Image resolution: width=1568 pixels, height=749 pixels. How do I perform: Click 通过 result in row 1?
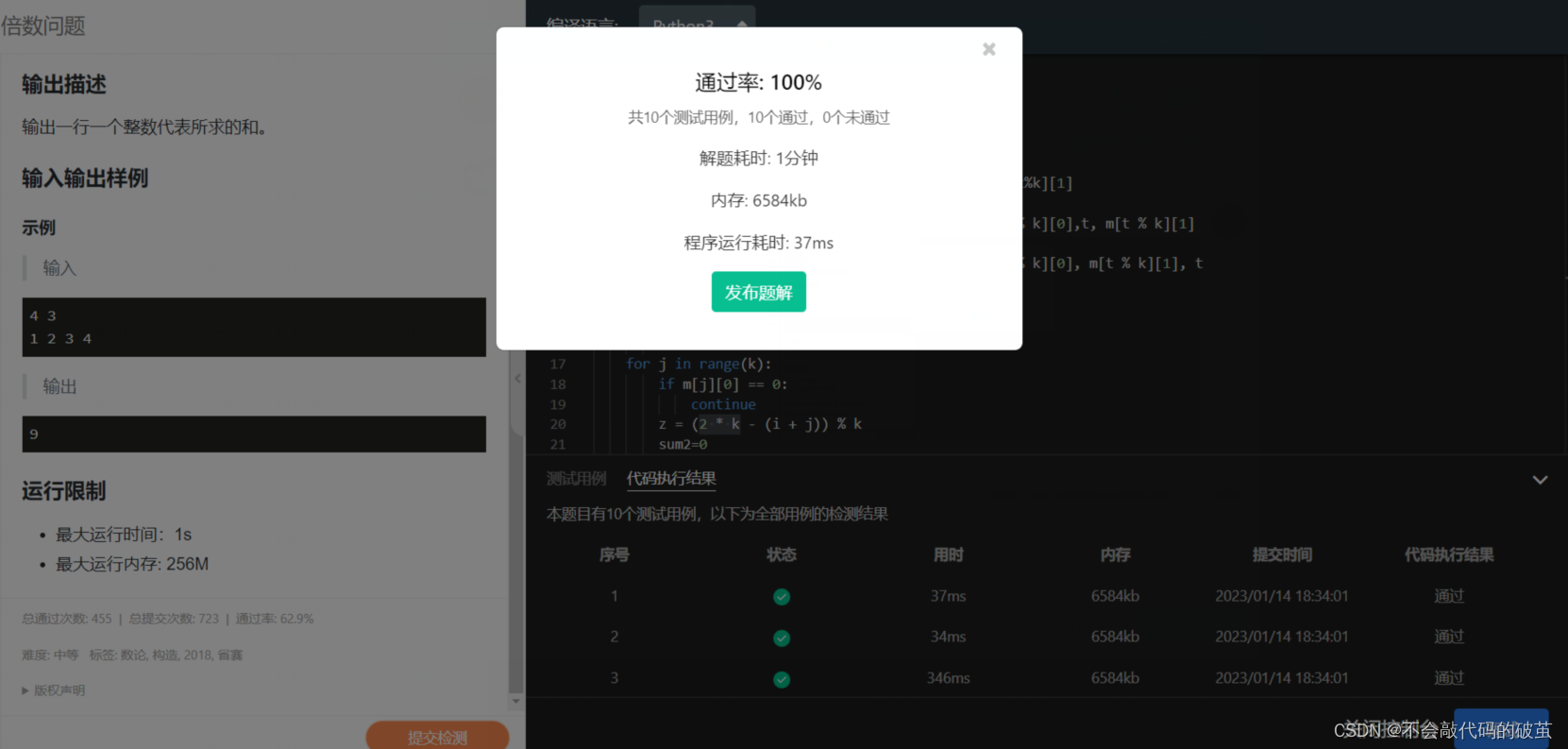[1449, 596]
